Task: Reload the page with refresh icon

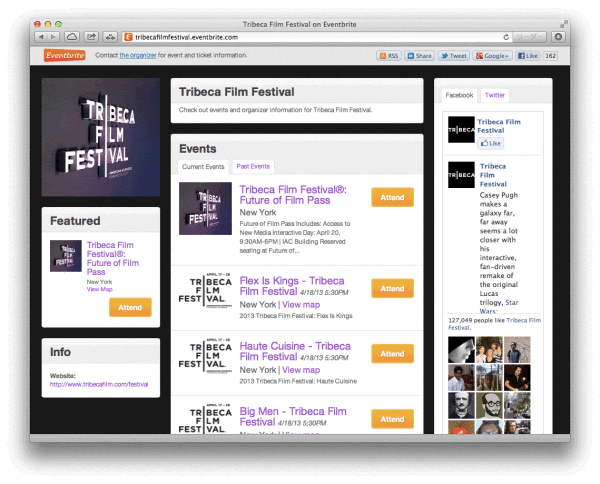Action: point(506,37)
